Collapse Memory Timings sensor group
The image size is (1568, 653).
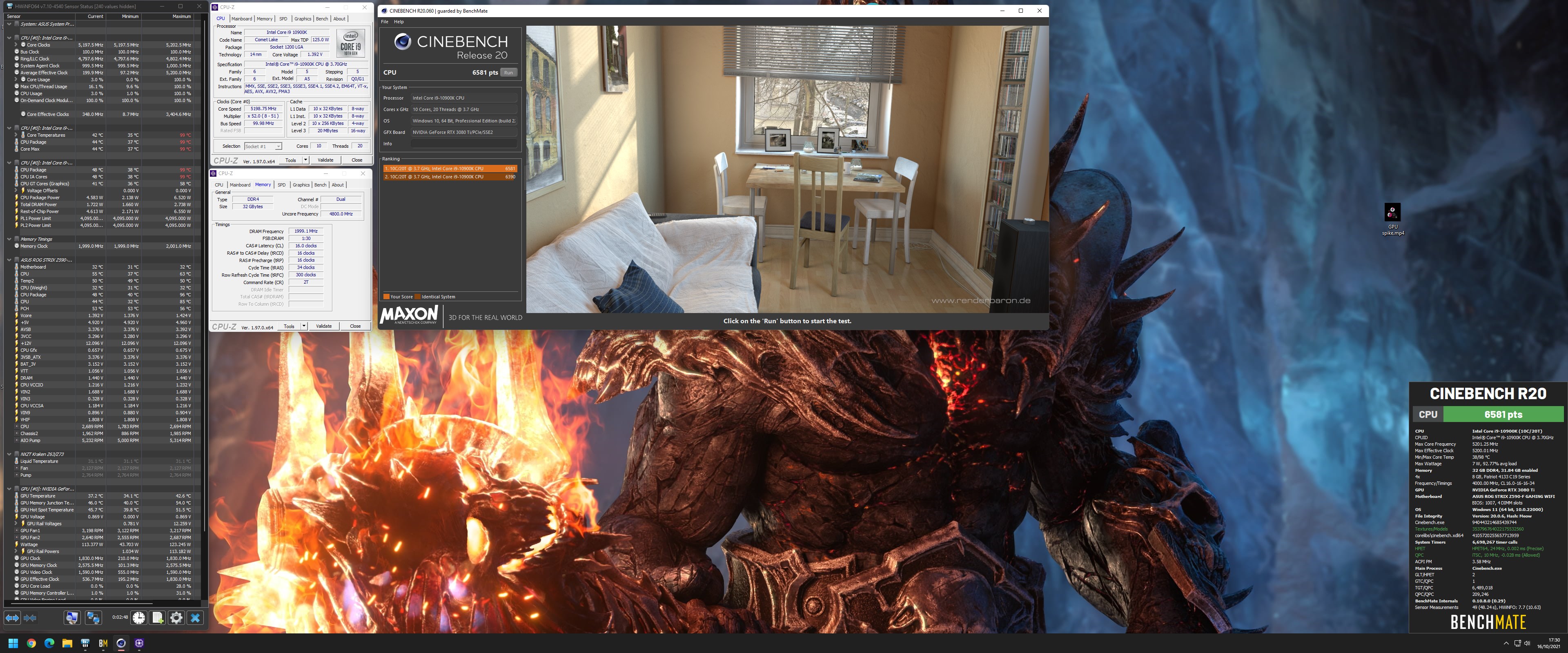9,239
